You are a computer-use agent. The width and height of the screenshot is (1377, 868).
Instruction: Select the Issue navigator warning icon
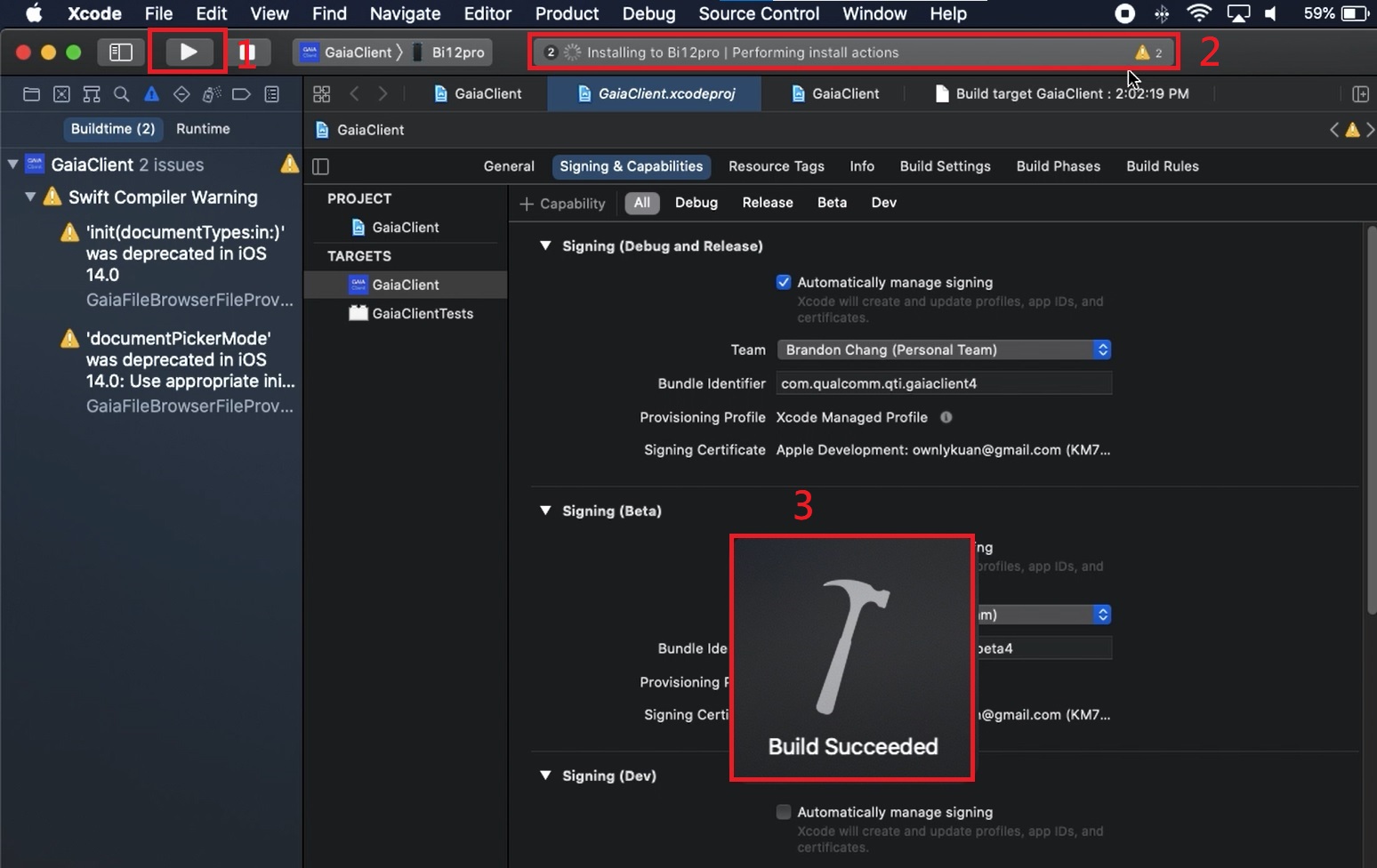pos(151,93)
